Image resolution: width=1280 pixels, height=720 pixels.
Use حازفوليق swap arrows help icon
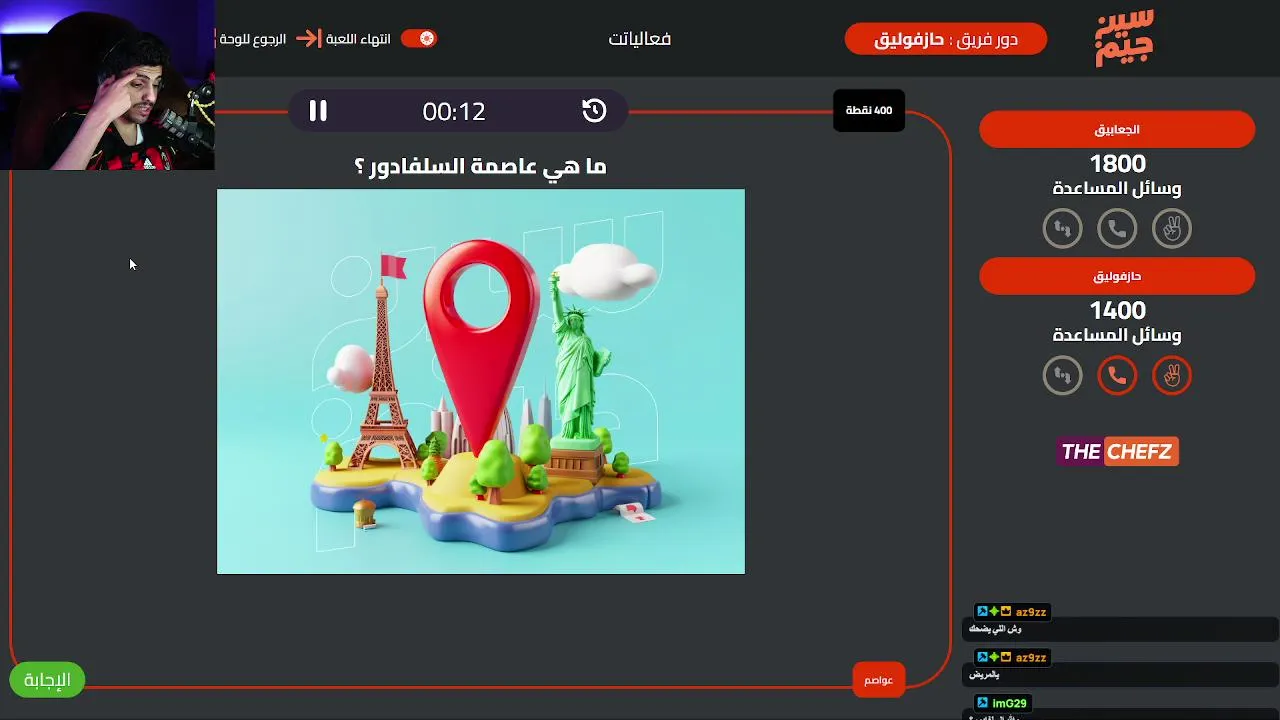coord(1062,376)
